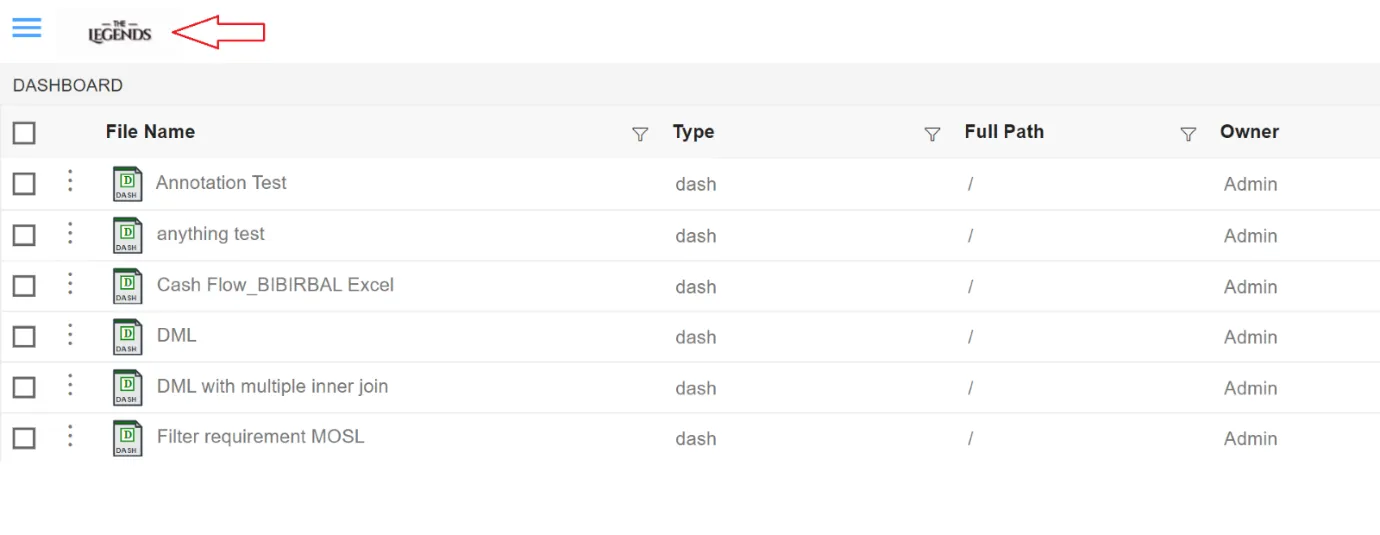Image resolution: width=1380 pixels, height=535 pixels.
Task: Open three-dot options for anything test
Action: coord(70,233)
